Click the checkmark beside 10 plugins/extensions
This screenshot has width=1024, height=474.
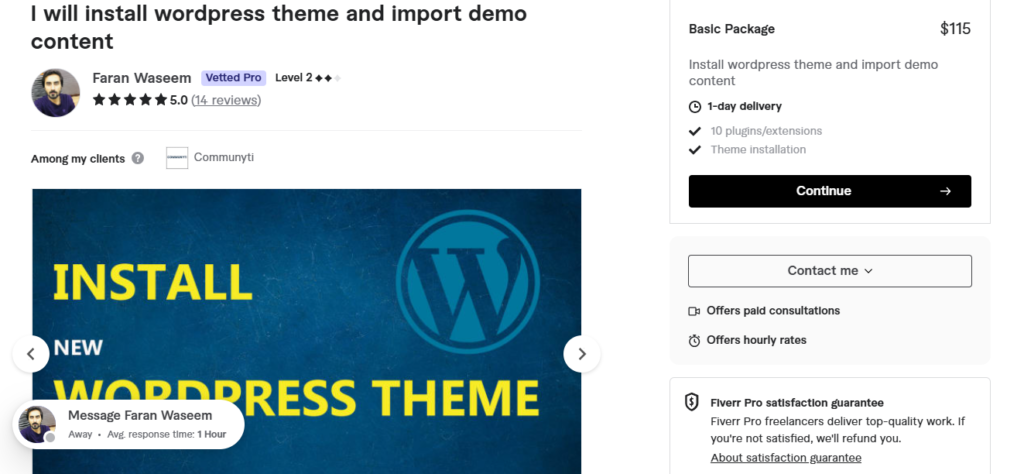tap(695, 131)
